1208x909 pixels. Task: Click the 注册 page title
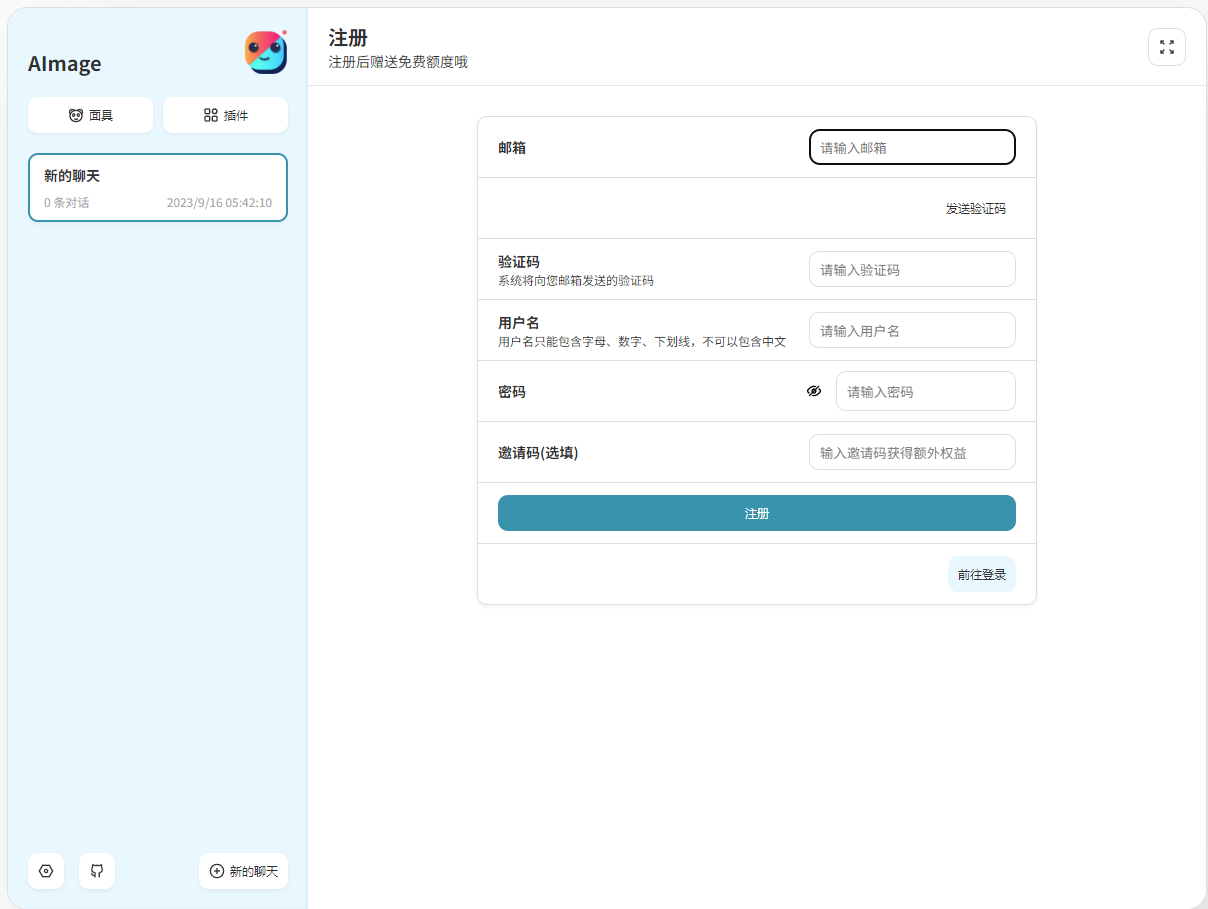(x=348, y=38)
